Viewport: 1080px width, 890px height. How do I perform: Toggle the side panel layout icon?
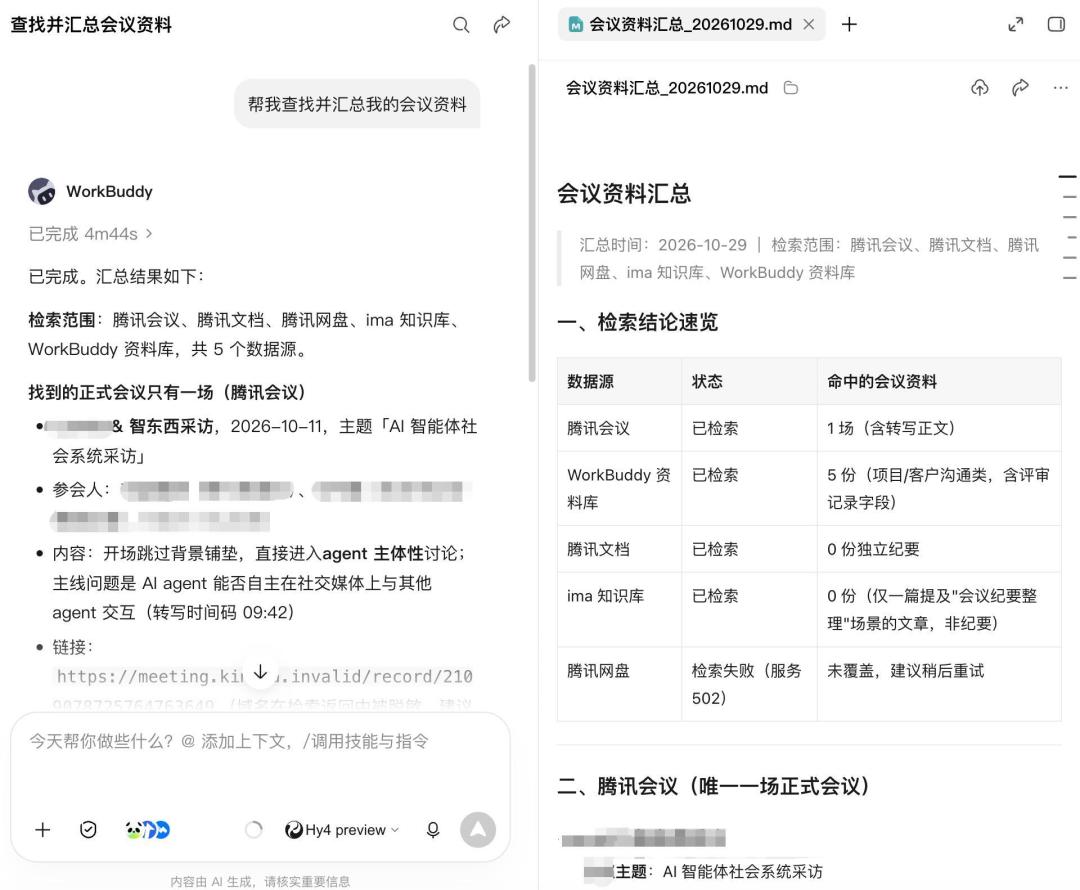coord(1056,25)
